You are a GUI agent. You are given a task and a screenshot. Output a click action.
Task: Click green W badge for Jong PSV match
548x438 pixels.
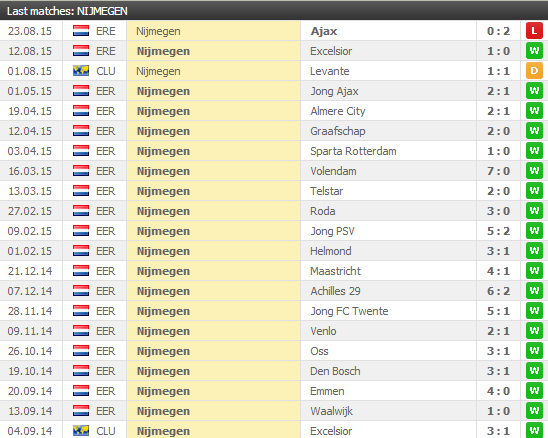(x=534, y=231)
